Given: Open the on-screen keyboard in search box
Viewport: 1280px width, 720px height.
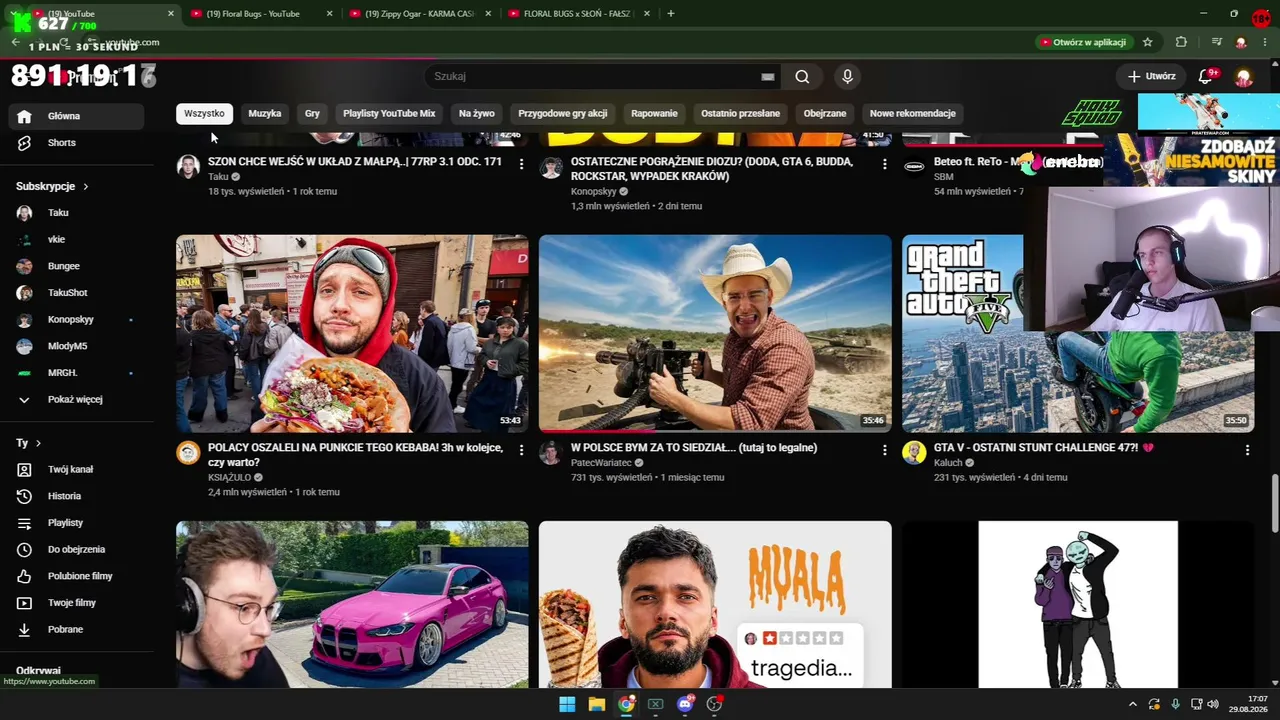Looking at the screenshot, I should click(x=768, y=77).
